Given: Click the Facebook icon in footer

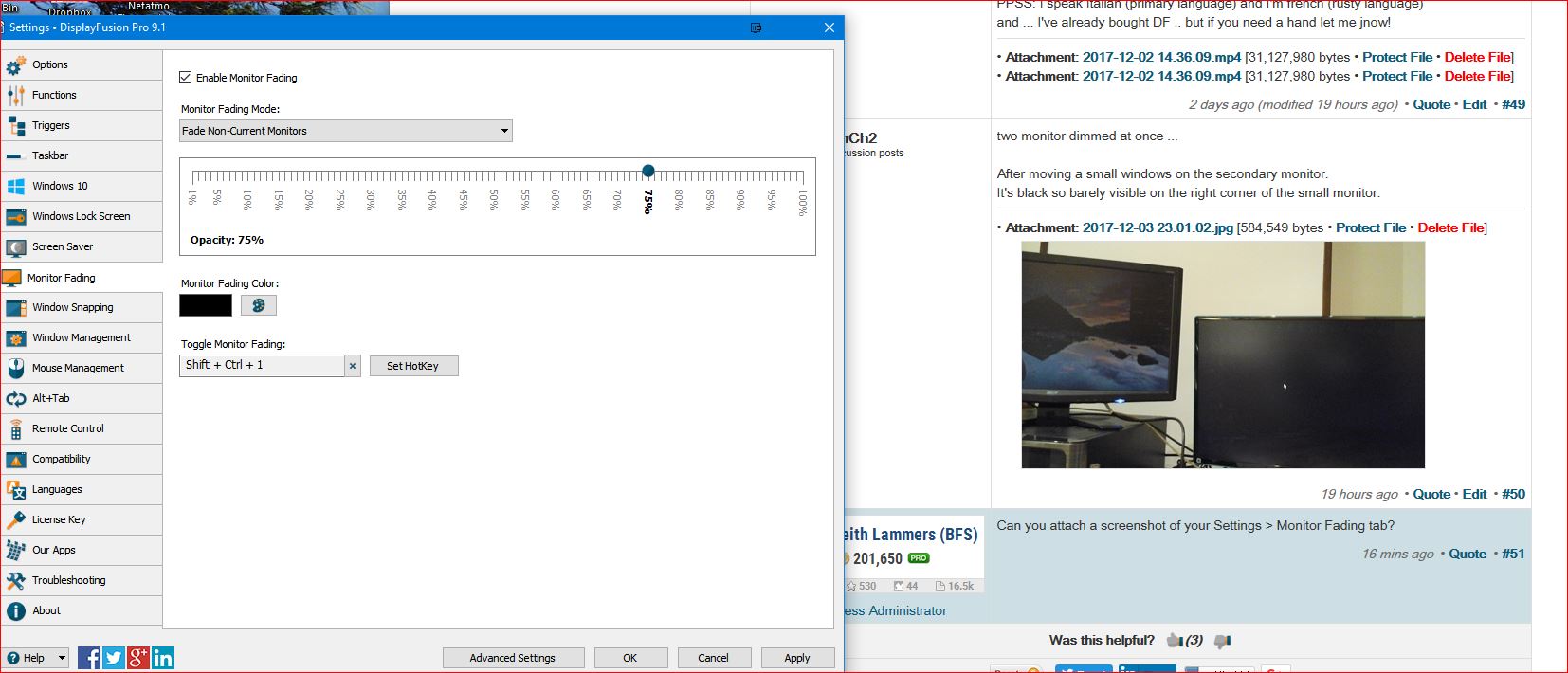Looking at the screenshot, I should tap(89, 658).
